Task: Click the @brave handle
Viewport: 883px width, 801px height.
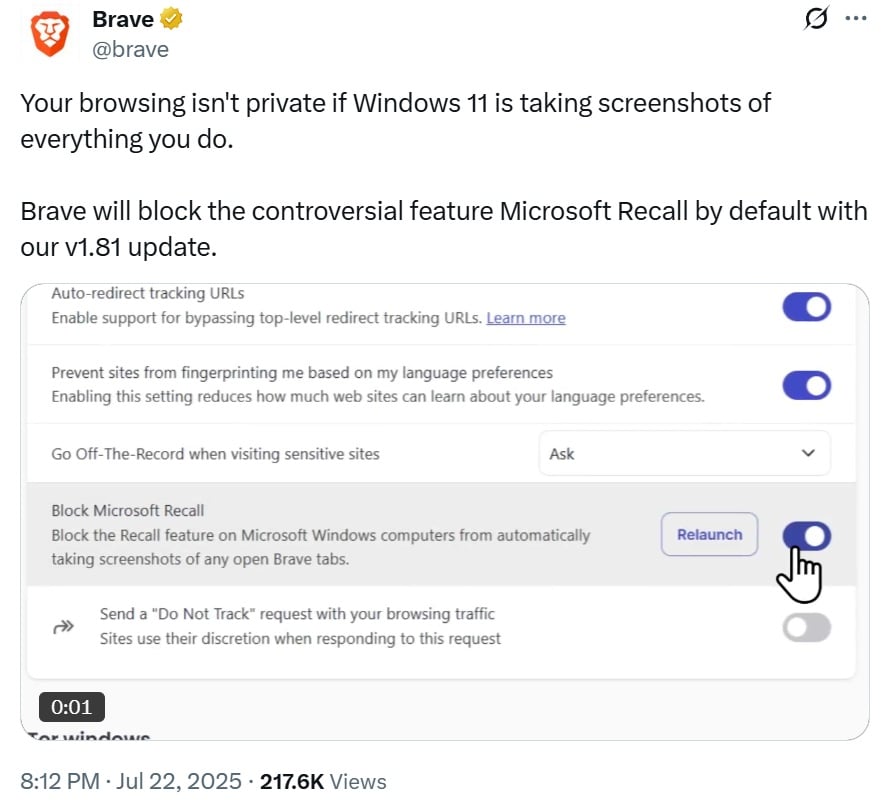Action: point(130,50)
